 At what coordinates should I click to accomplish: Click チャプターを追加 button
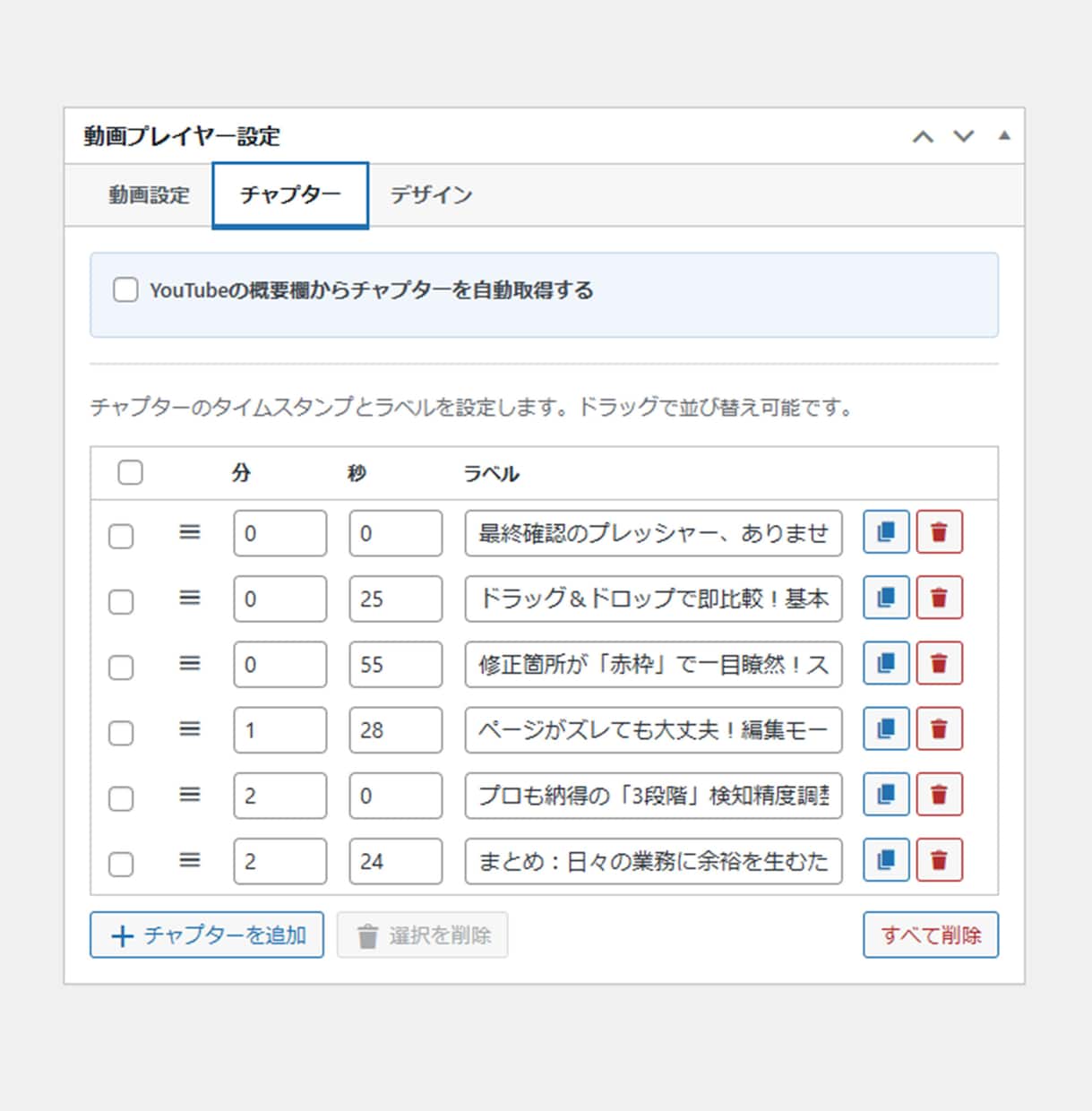[207, 934]
